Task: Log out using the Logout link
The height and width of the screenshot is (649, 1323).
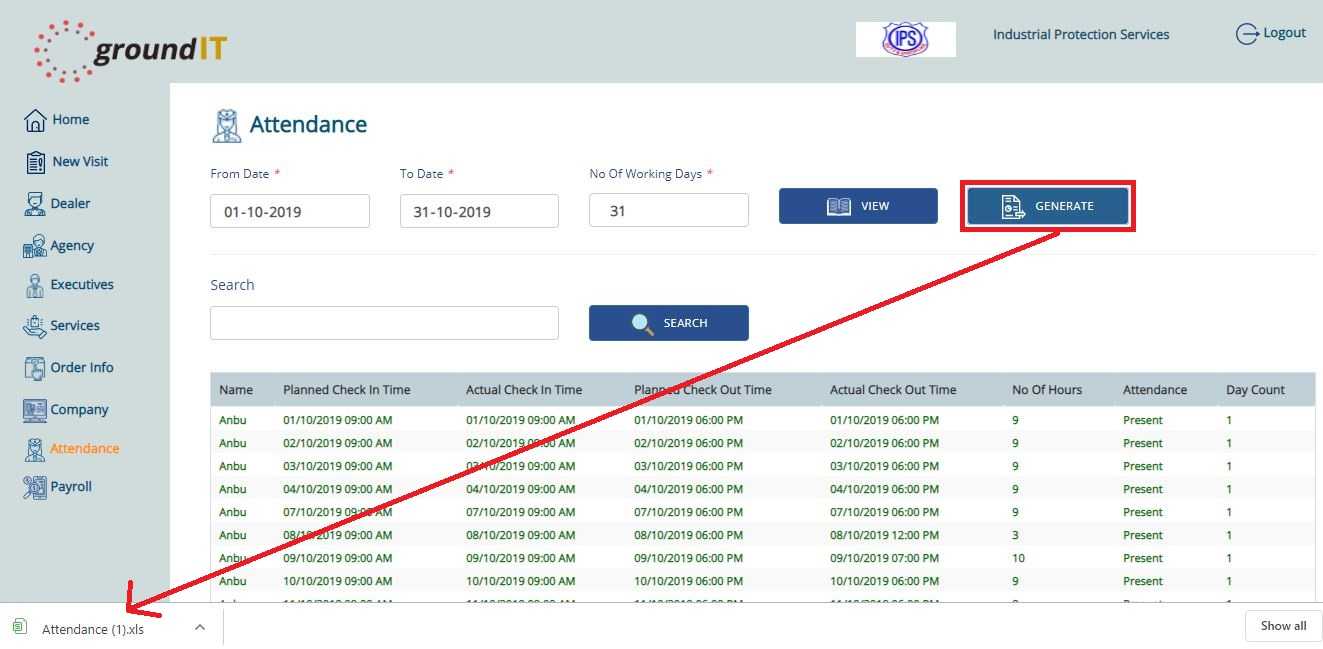Action: coord(1271,33)
